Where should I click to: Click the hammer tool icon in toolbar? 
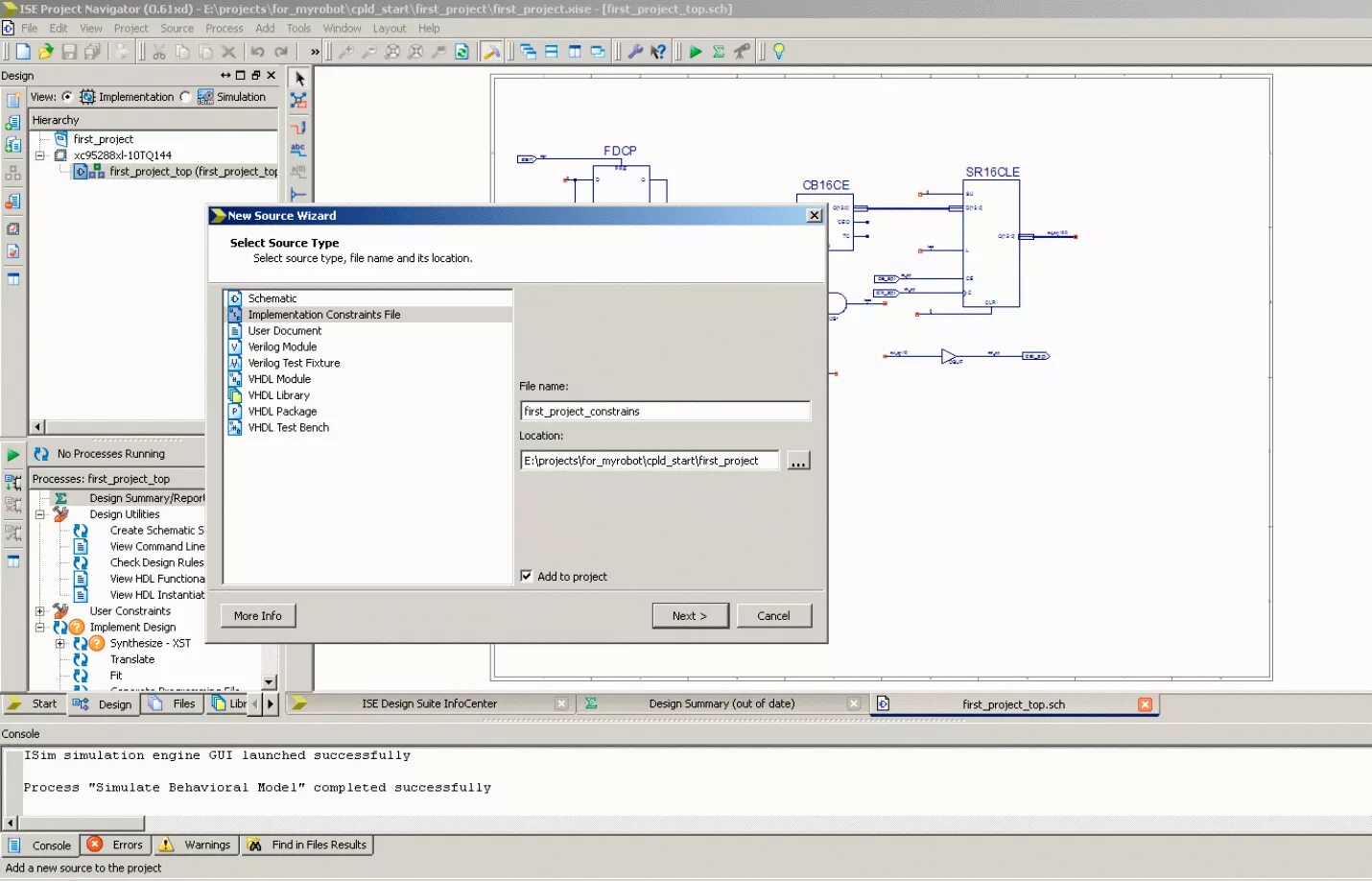coord(491,52)
